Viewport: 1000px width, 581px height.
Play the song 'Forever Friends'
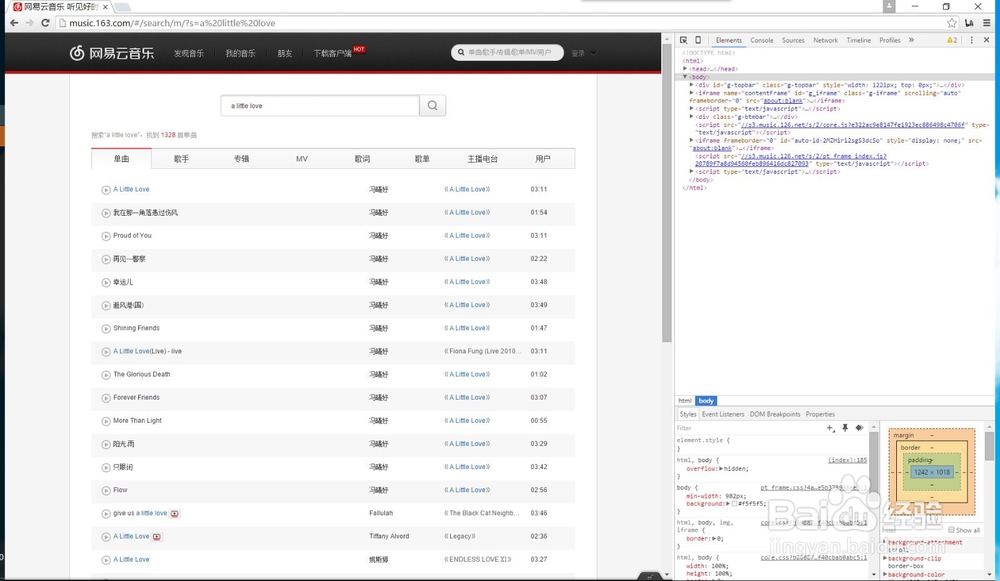pos(106,398)
